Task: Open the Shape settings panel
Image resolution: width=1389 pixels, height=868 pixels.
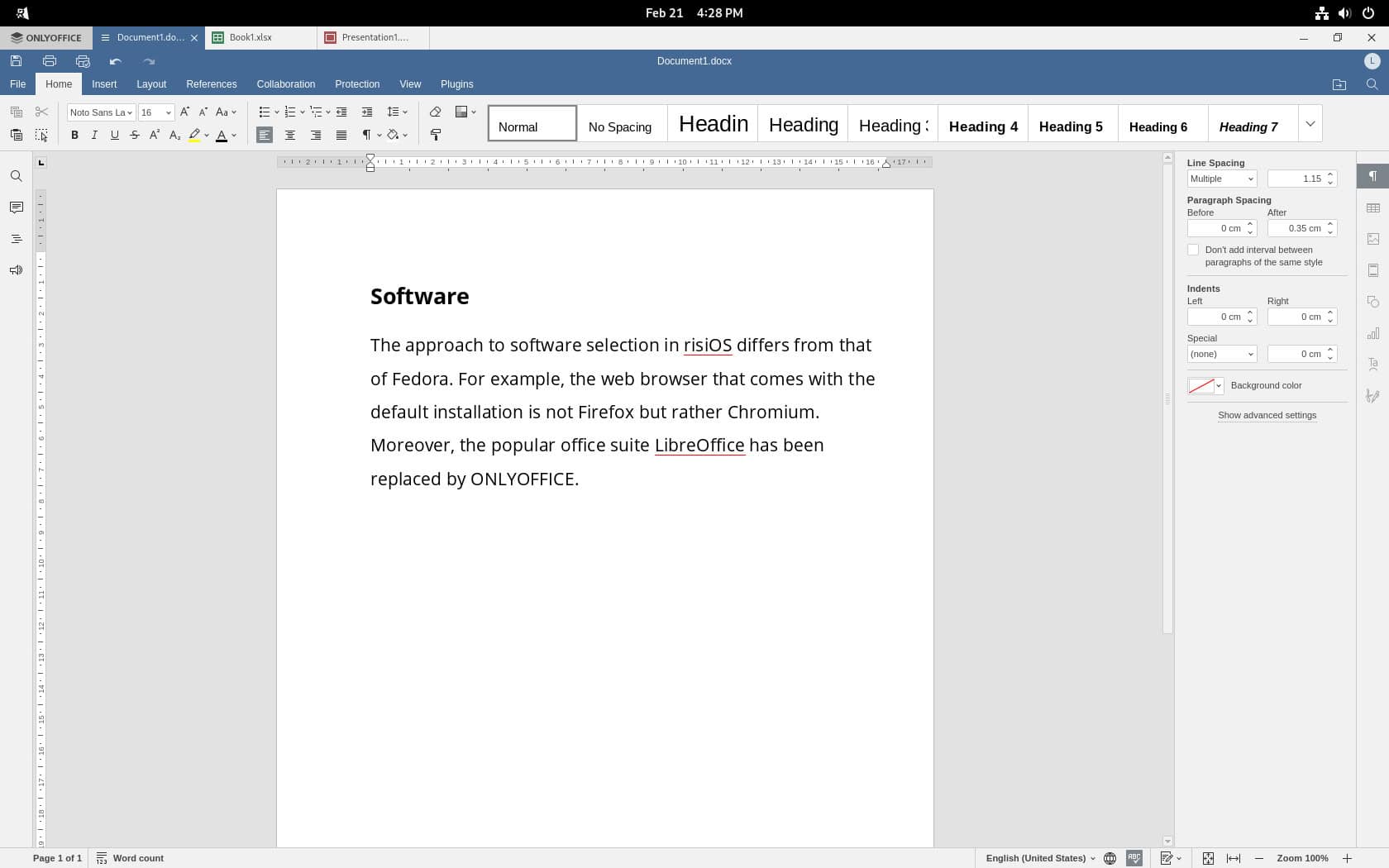Action: (1373, 302)
